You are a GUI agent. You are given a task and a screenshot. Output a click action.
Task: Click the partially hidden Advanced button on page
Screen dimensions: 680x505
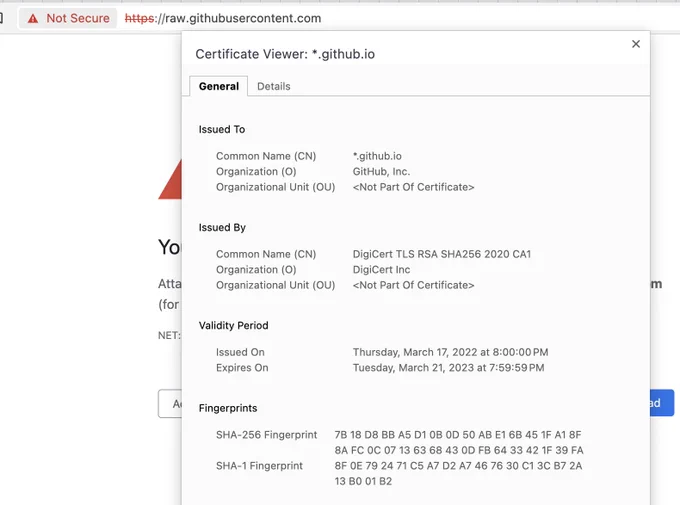tap(170, 404)
